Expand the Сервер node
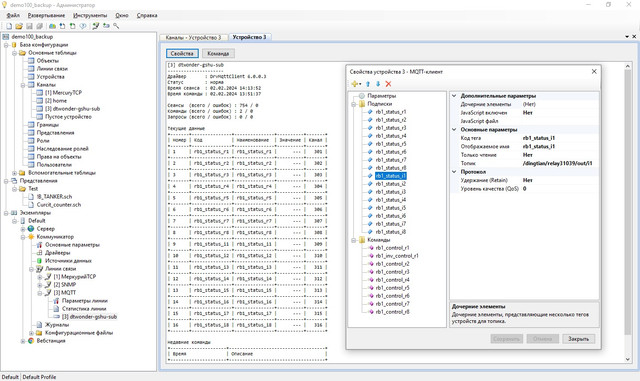This screenshot has height=381, width=640. [23, 229]
